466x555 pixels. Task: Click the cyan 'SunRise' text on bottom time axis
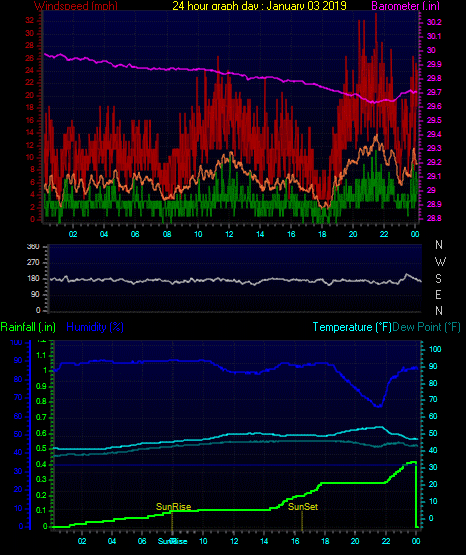click(x=172, y=541)
